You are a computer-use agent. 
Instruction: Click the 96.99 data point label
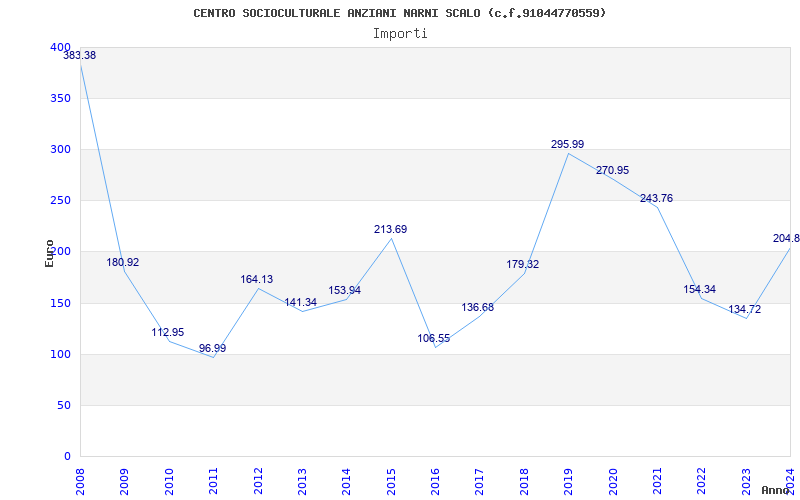(212, 348)
